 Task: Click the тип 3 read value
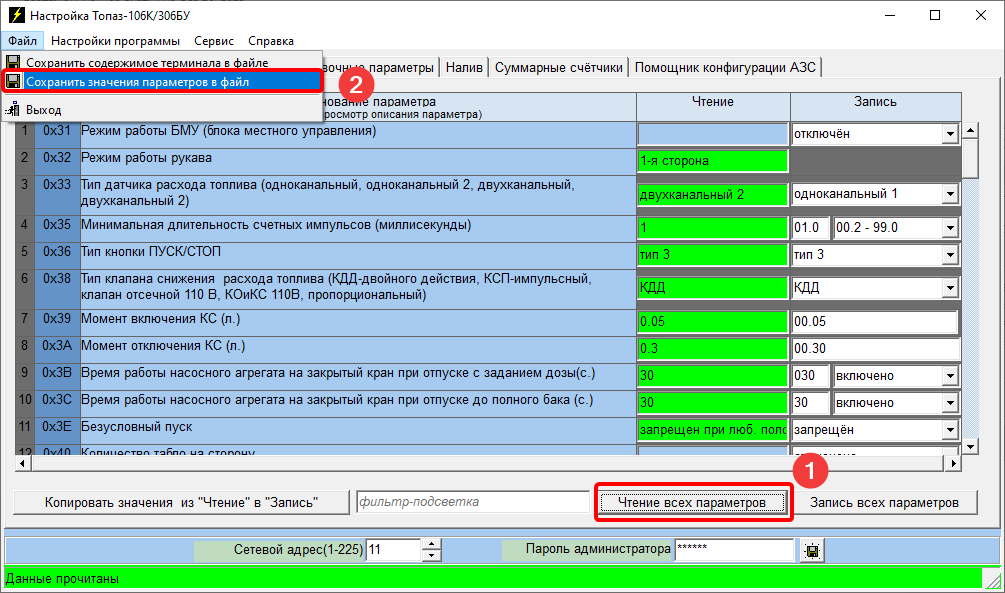[713, 255]
